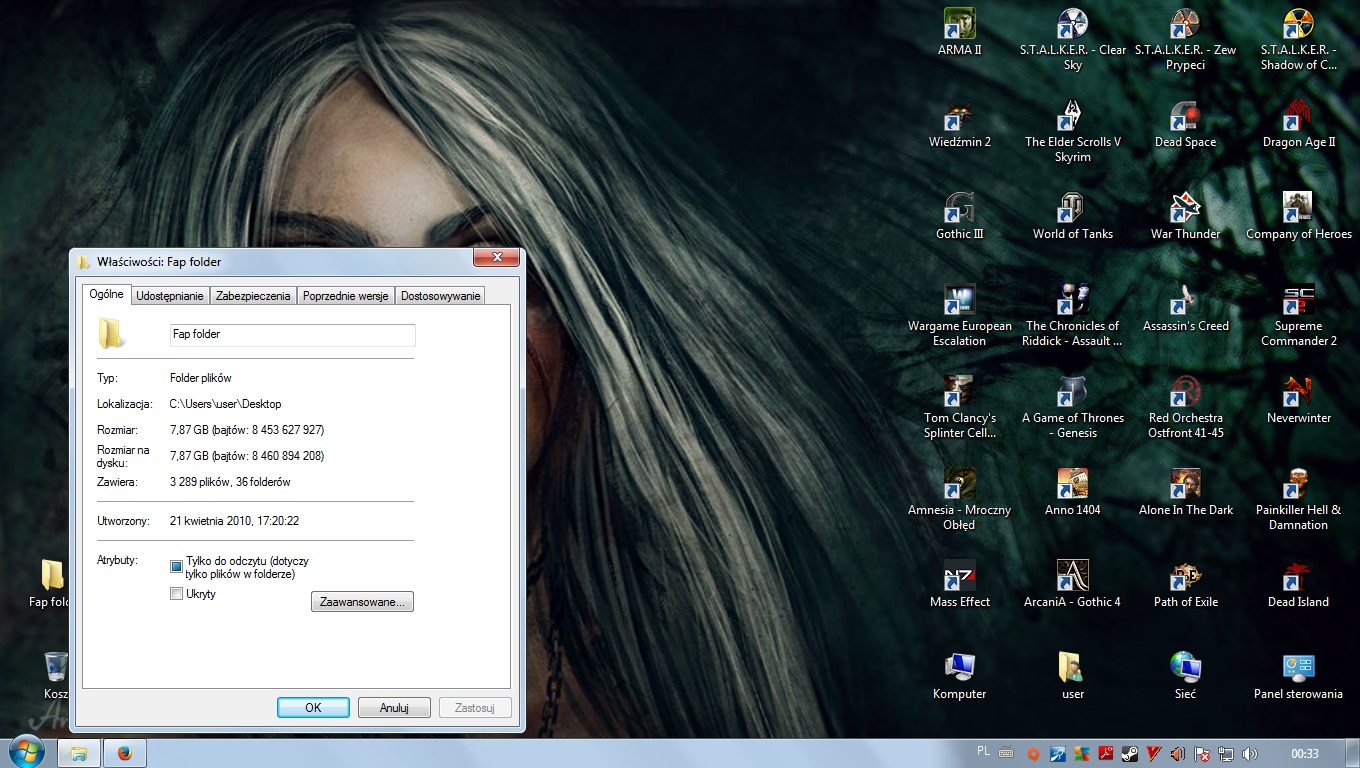Image resolution: width=1360 pixels, height=768 pixels.
Task: Click the Origin tray icon
Action: coord(1034,753)
